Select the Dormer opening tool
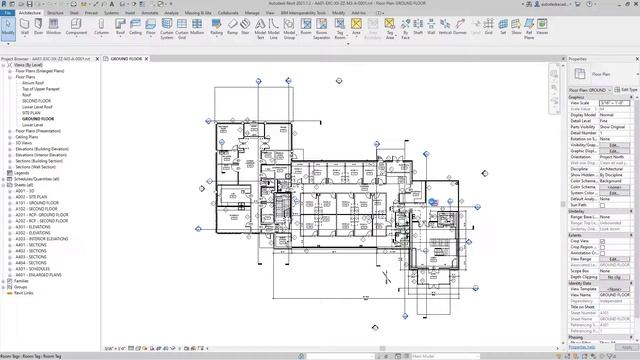Screen dimensions: 640x360 (x=460, y=27)
